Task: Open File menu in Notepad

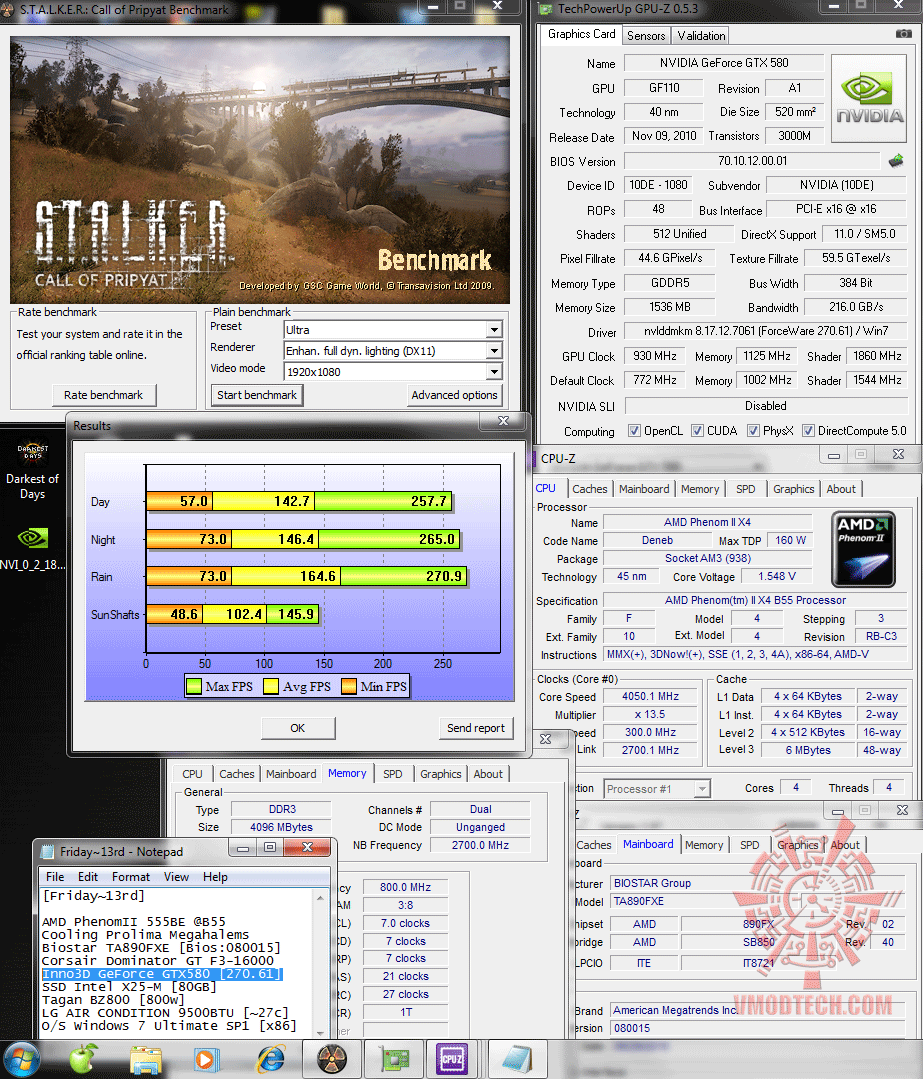Action: [x=55, y=877]
